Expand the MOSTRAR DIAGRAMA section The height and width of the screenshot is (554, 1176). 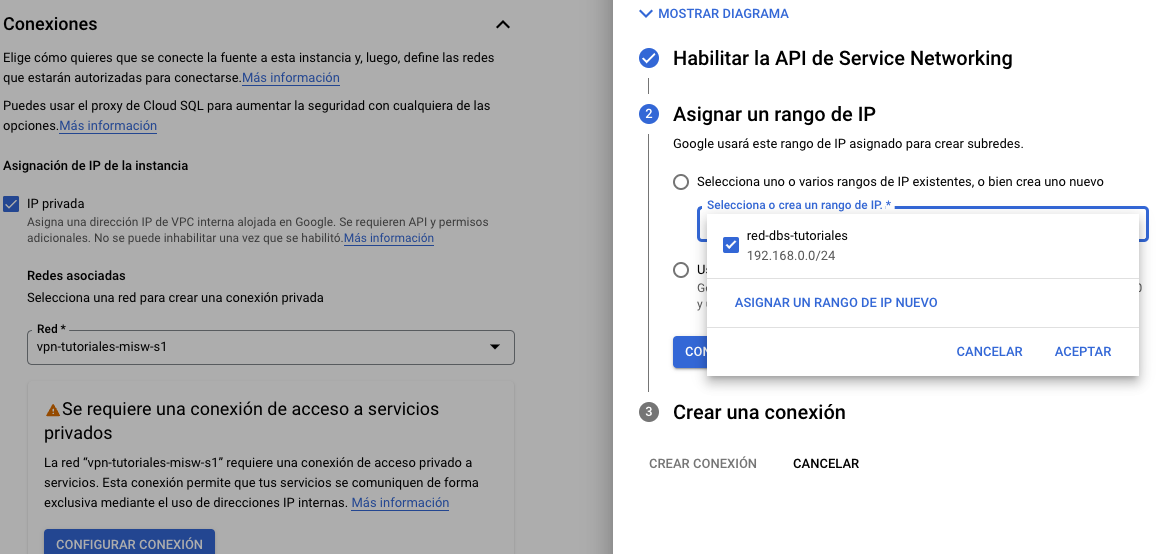point(713,14)
